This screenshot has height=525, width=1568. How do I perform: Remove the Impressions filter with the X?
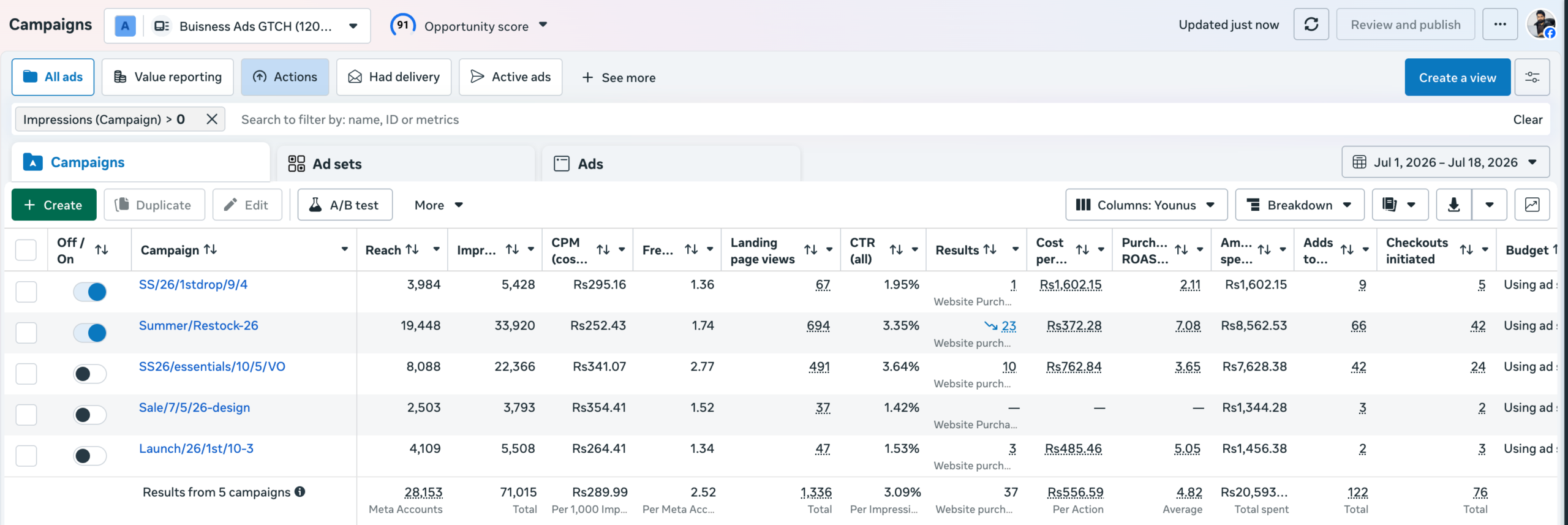coord(212,119)
